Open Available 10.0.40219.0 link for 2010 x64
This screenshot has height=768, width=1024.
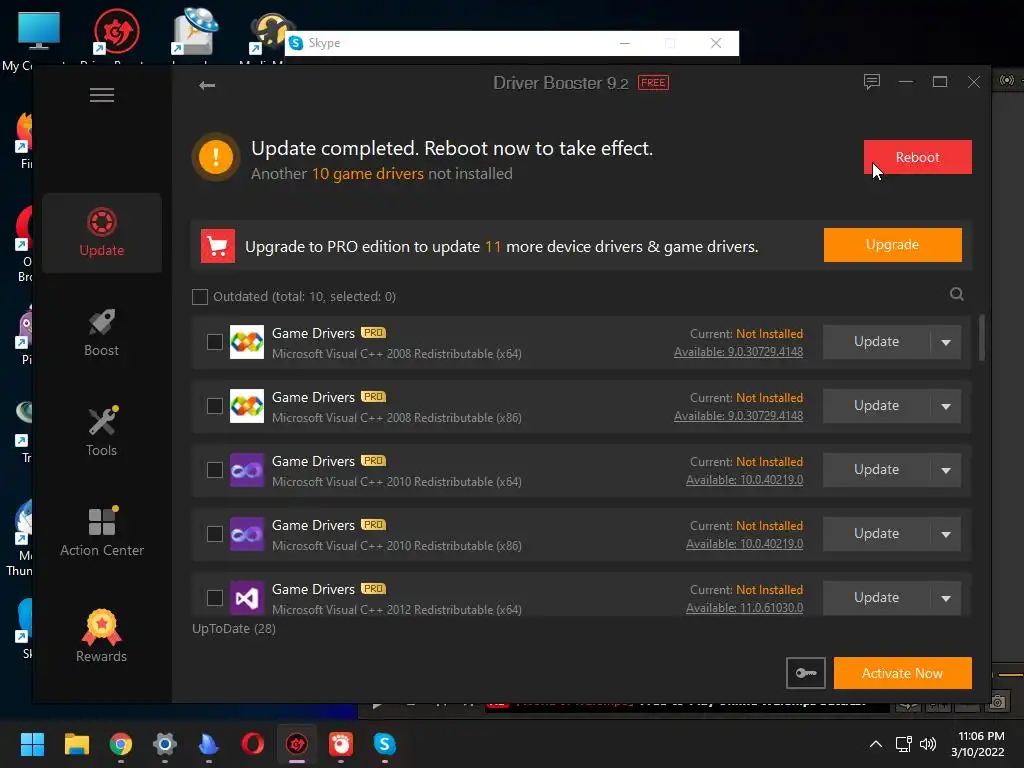(x=744, y=480)
